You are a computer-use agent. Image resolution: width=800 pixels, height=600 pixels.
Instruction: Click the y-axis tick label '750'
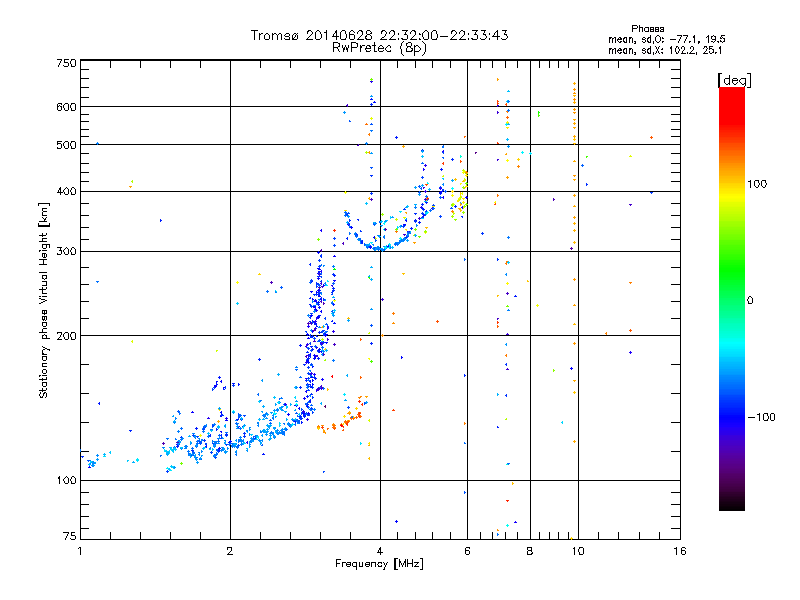click(x=67, y=63)
